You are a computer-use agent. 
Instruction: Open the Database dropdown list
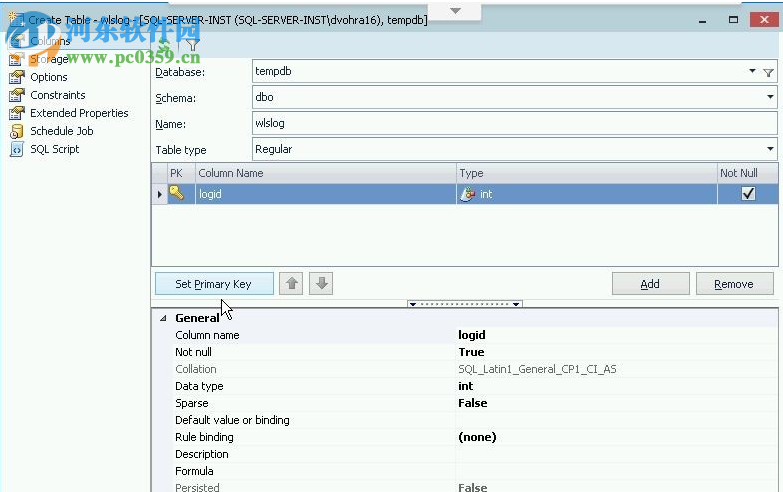[752, 71]
